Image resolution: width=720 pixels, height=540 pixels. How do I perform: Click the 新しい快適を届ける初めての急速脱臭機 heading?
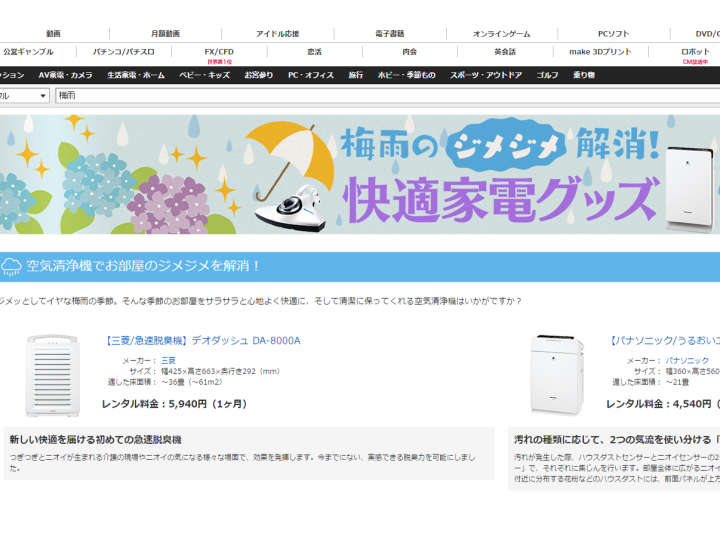96,439
